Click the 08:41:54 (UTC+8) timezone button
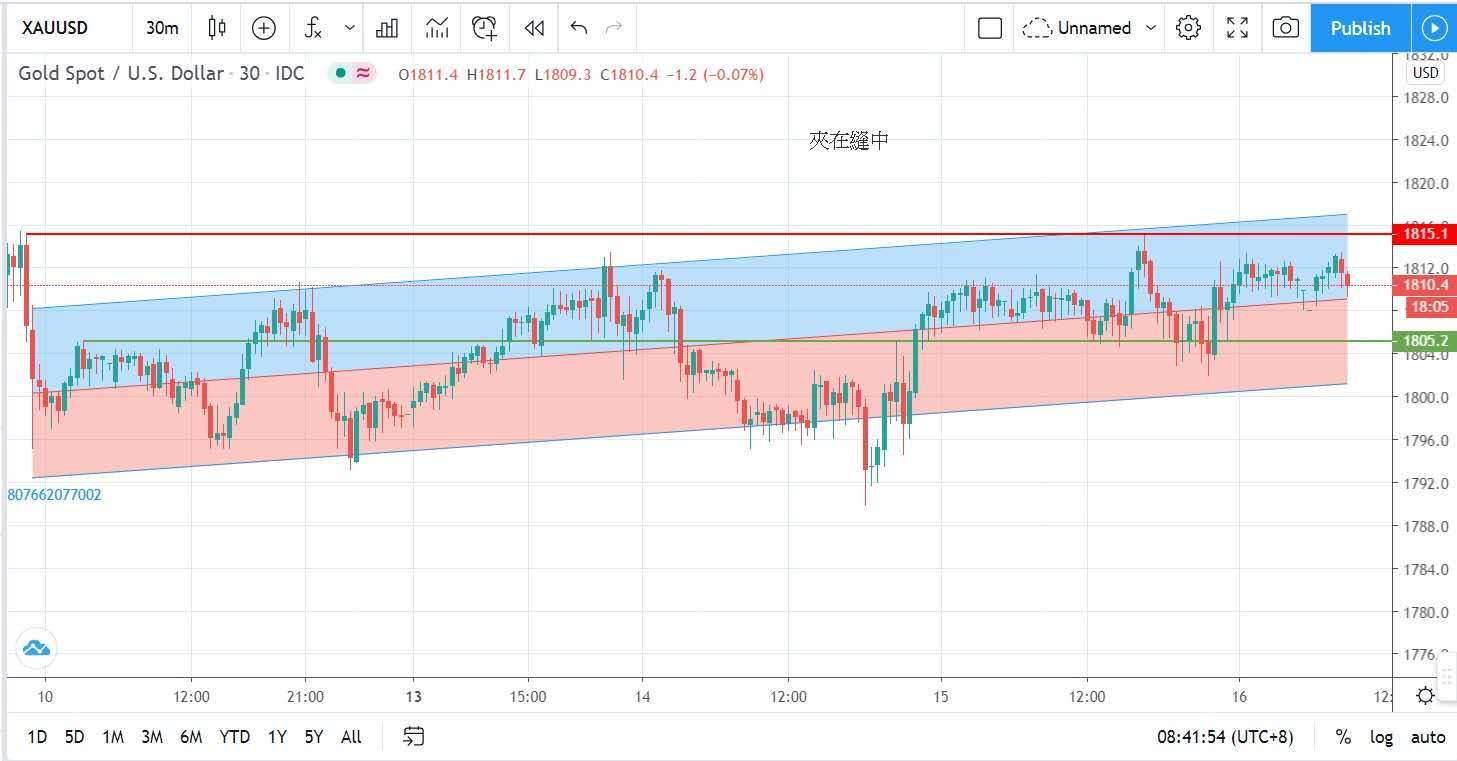This screenshot has width=1457, height=761. [x=1225, y=737]
